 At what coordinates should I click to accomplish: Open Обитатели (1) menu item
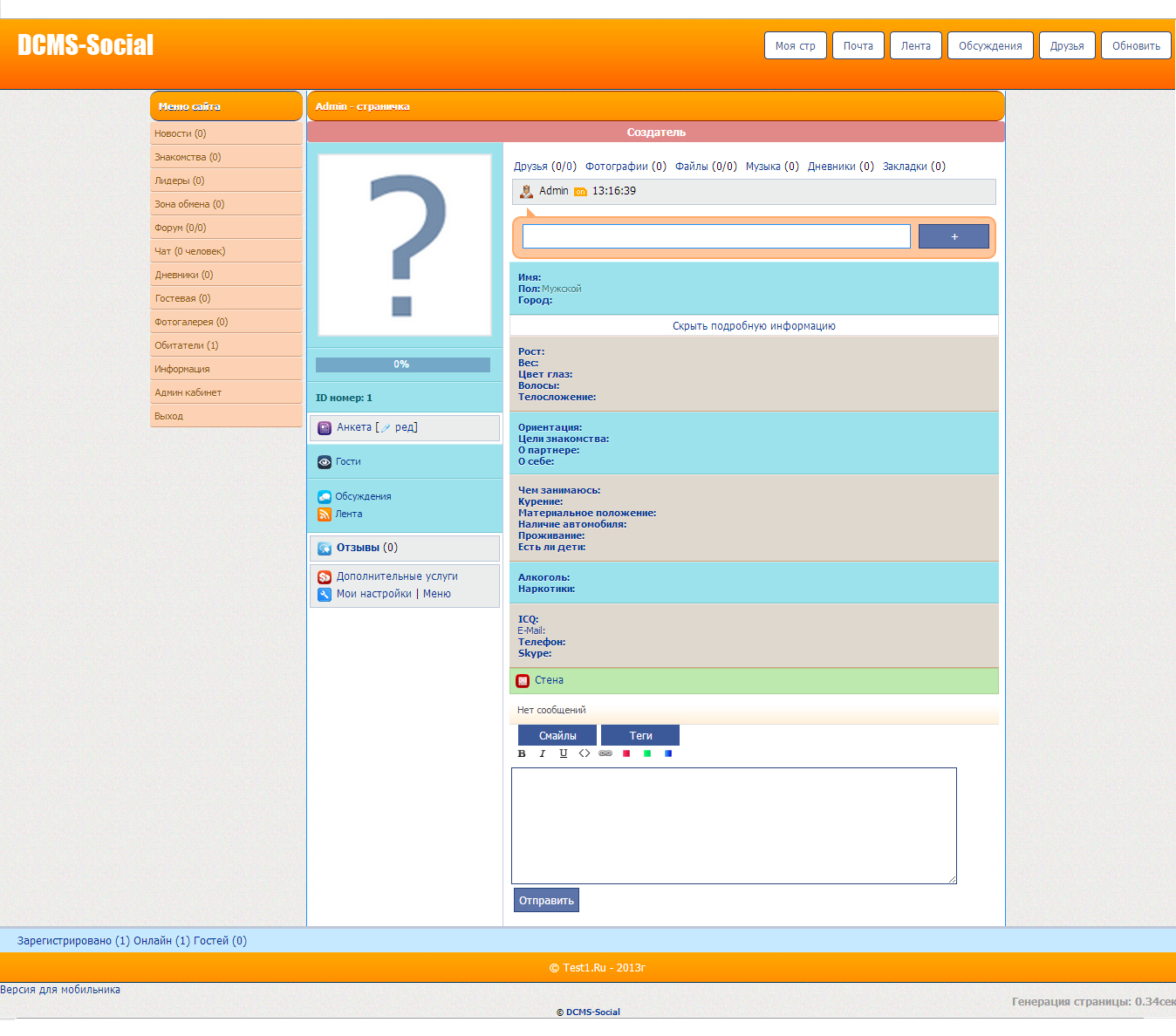tap(226, 345)
